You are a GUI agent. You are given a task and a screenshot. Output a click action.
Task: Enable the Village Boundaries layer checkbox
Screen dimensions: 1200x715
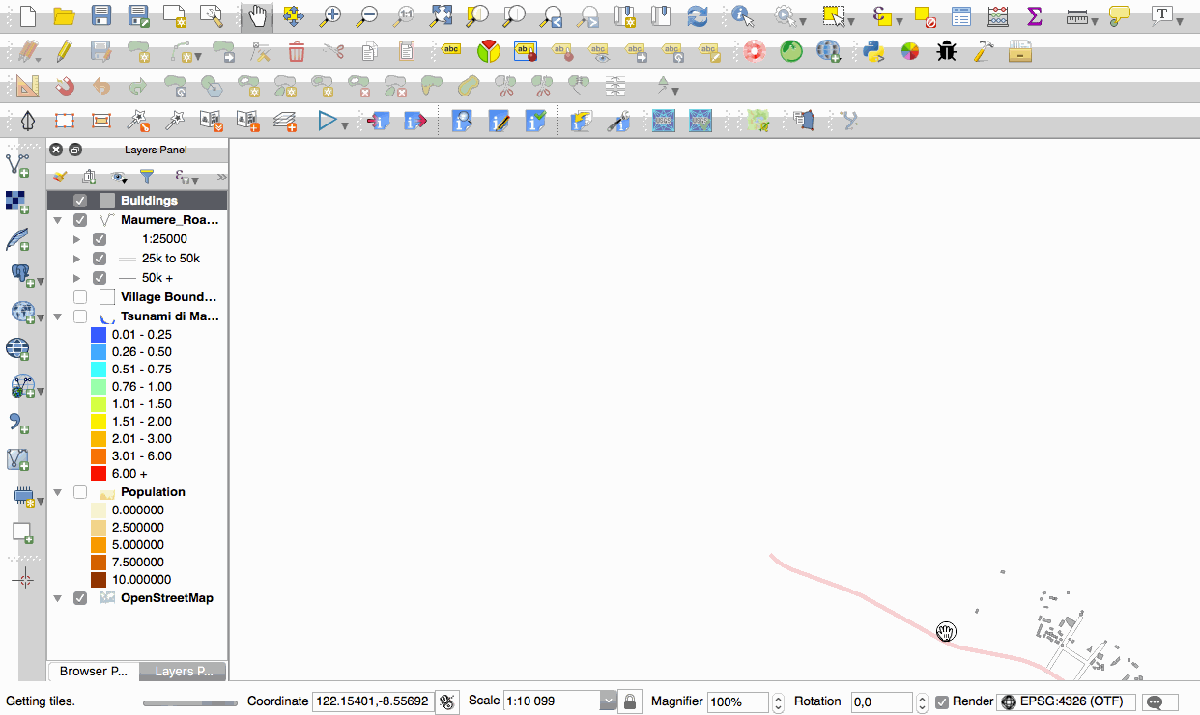coord(80,297)
